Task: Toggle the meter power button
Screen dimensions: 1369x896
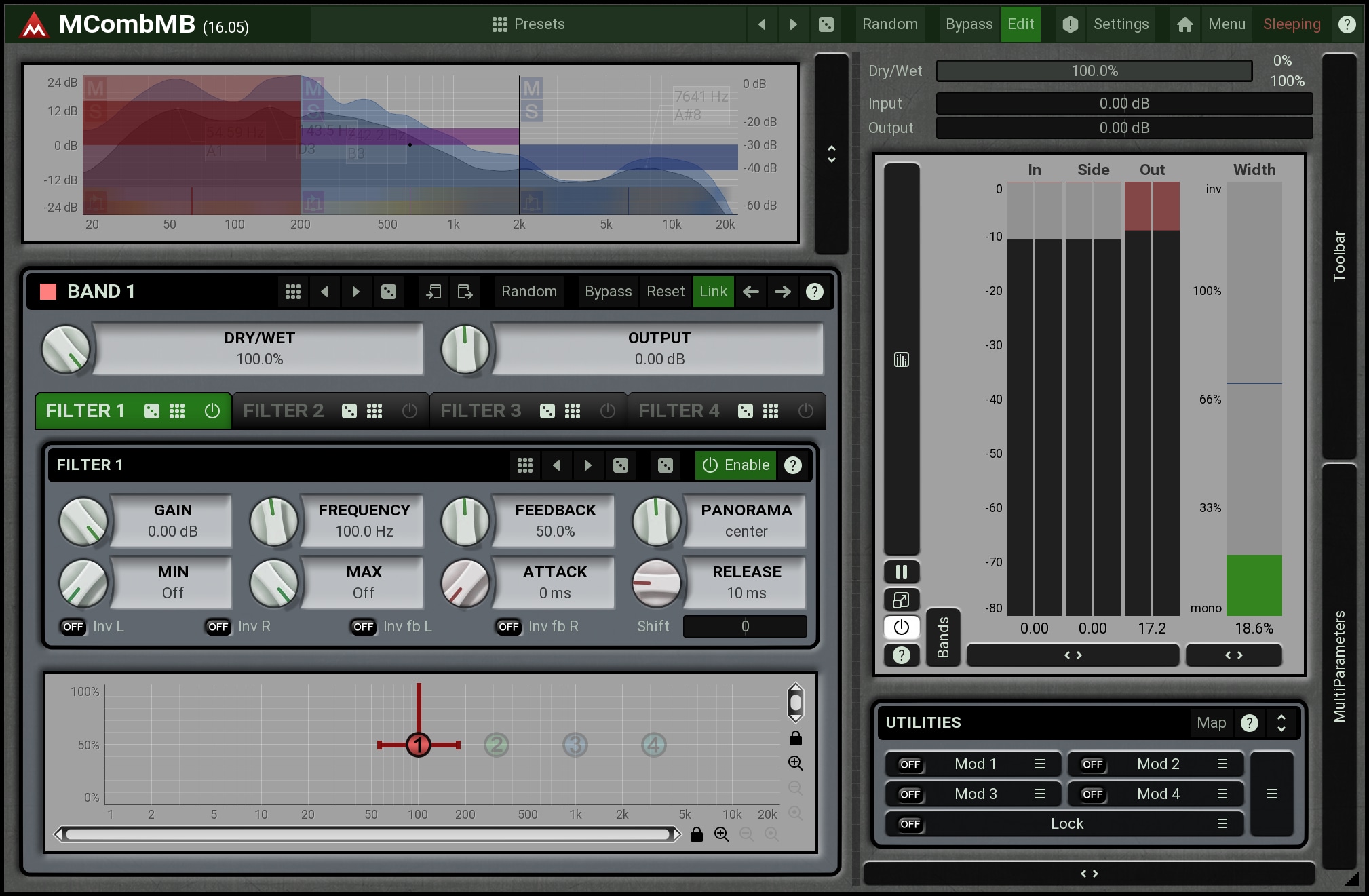Action: pyautogui.click(x=901, y=627)
